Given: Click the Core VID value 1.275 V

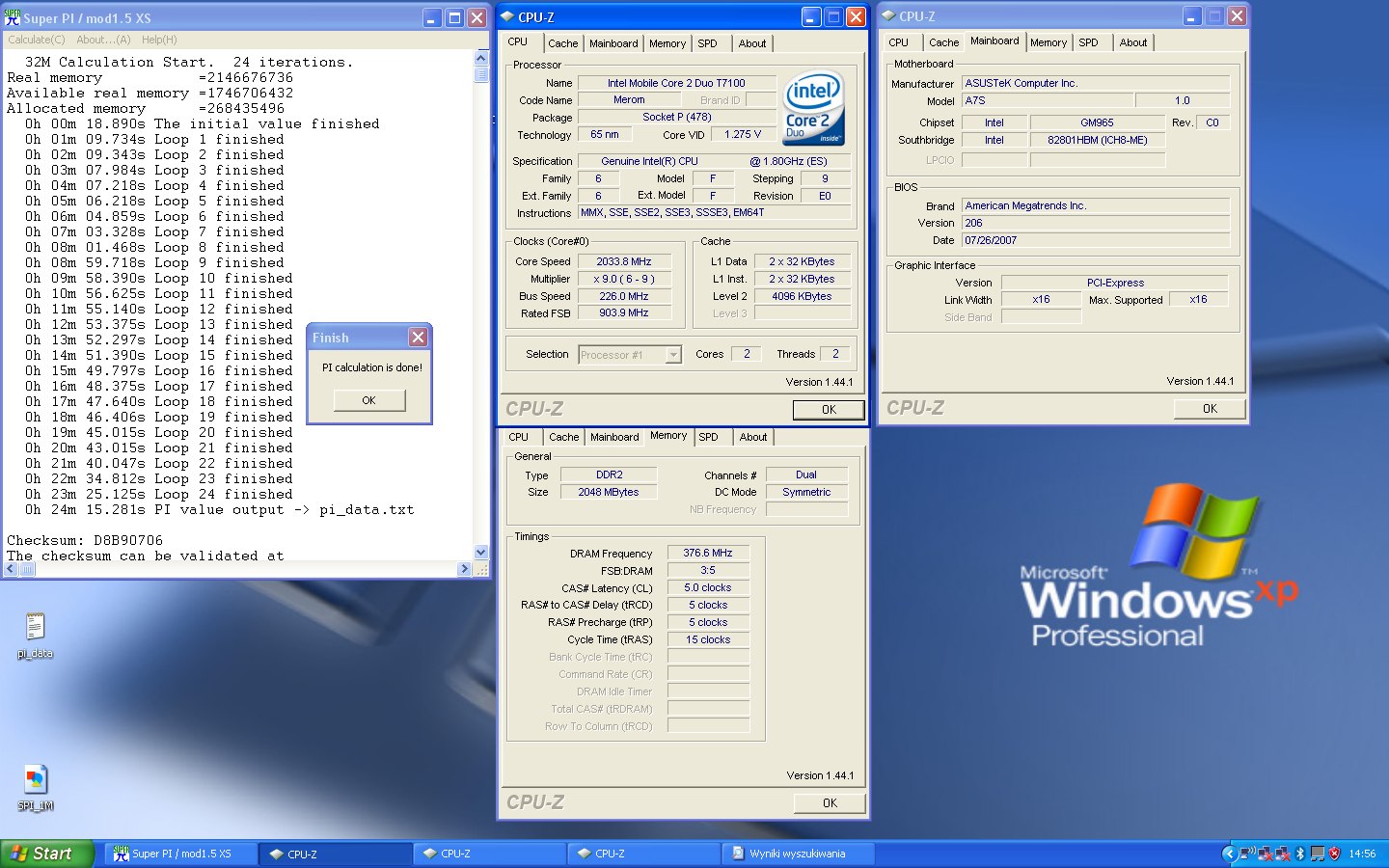Looking at the screenshot, I should [x=743, y=134].
